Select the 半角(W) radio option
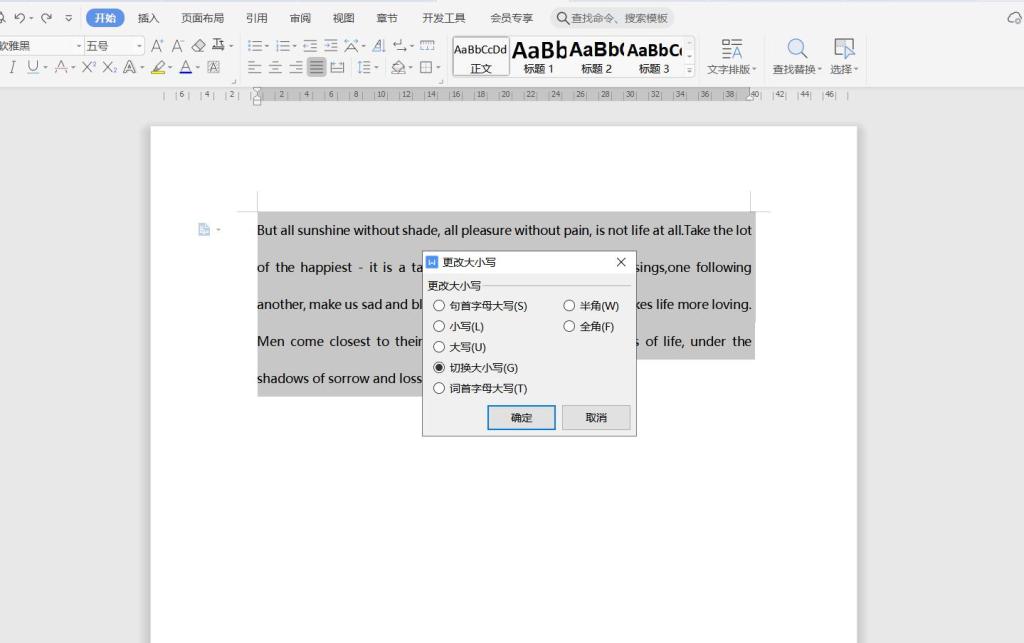The height and width of the screenshot is (643, 1024). [x=569, y=306]
